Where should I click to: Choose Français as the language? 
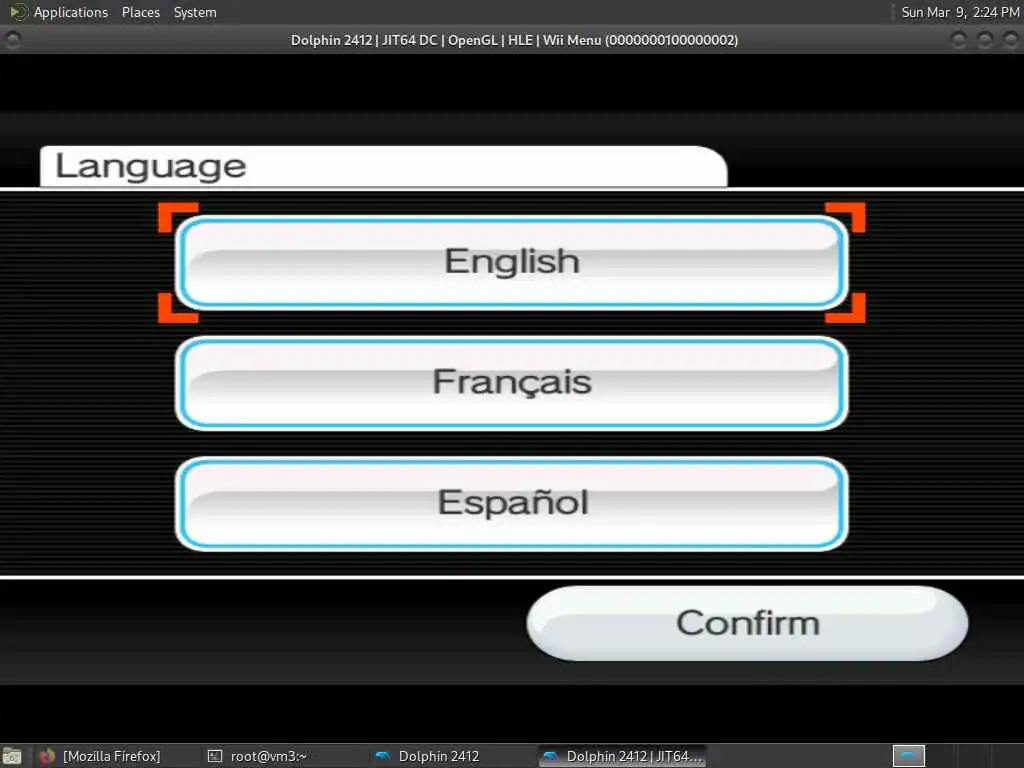point(511,383)
